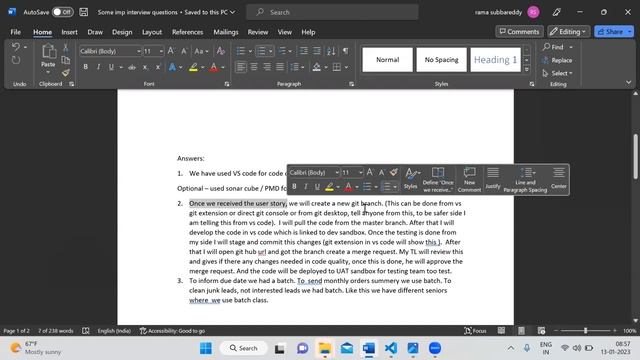Open the Borders dropdown arrow
The image size is (640, 360).
coord(347,67)
